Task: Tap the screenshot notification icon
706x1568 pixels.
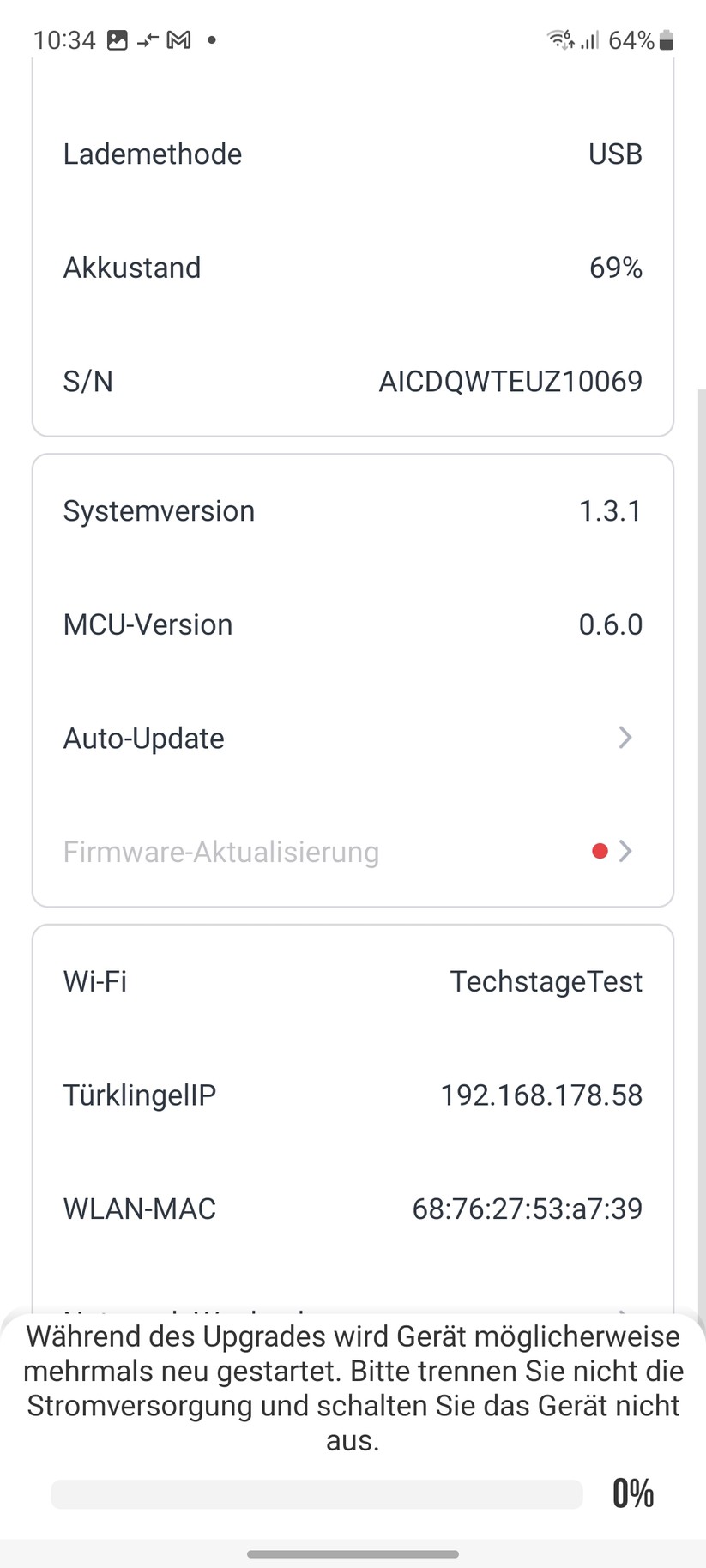Action: (x=118, y=39)
